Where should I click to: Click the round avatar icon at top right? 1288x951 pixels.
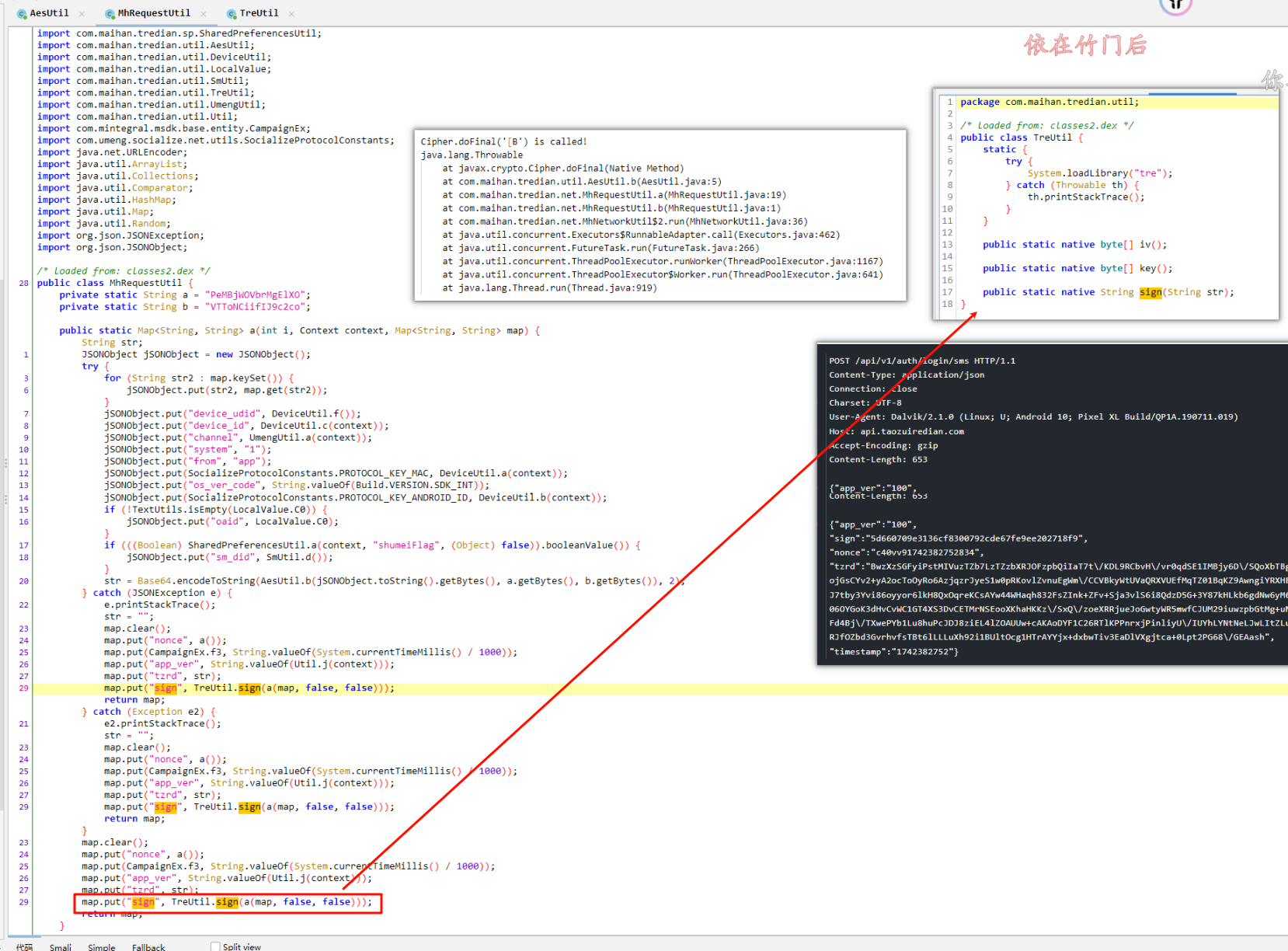click(1175, 6)
